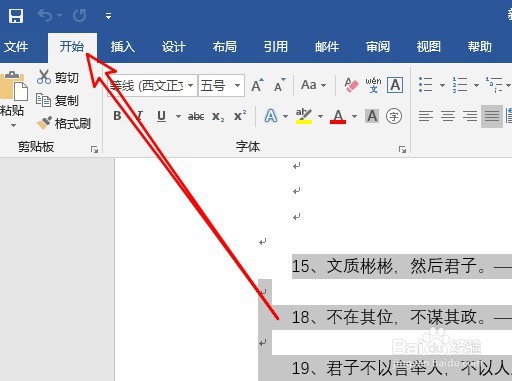Click 复制 (Copy) button
This screenshot has height=381, width=512.
point(58,100)
